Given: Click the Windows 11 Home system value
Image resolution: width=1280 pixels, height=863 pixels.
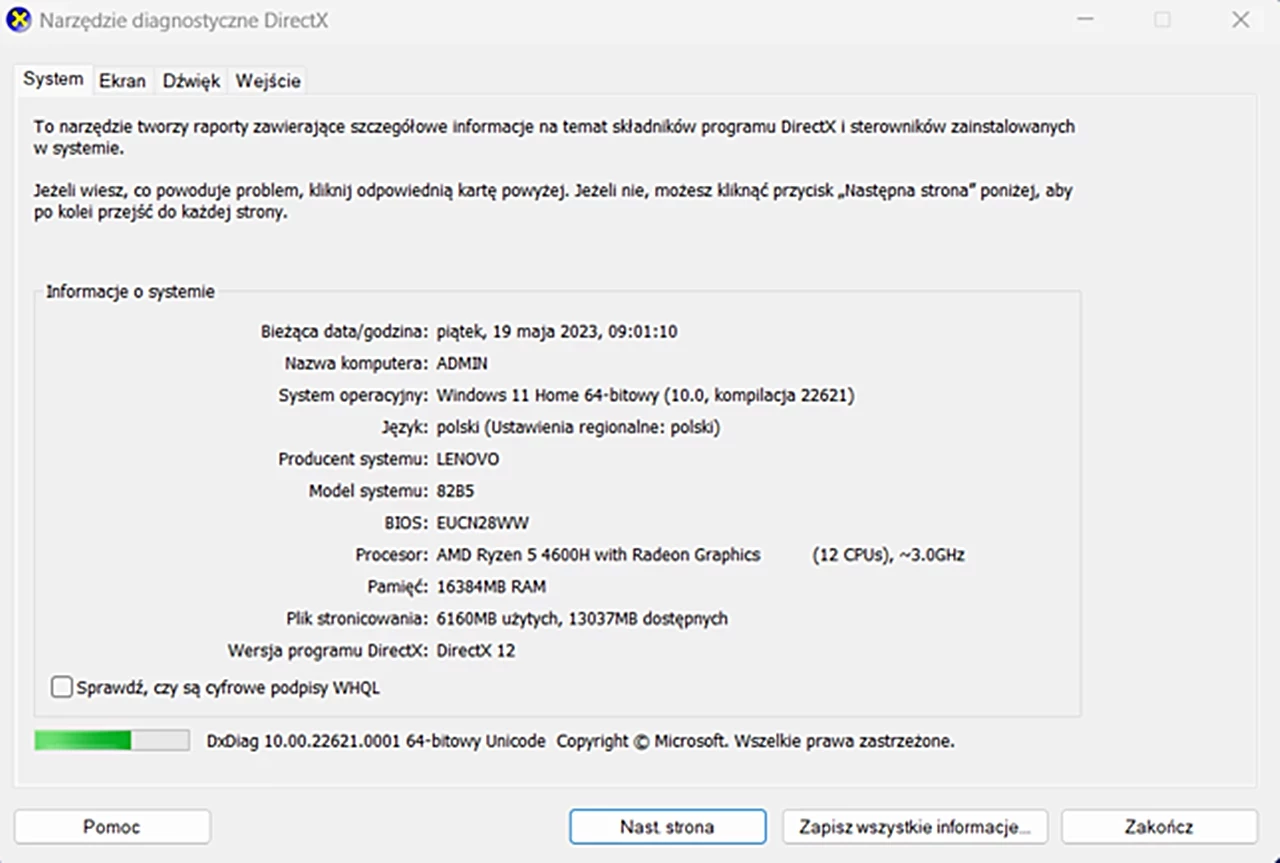Looking at the screenshot, I should pos(645,395).
